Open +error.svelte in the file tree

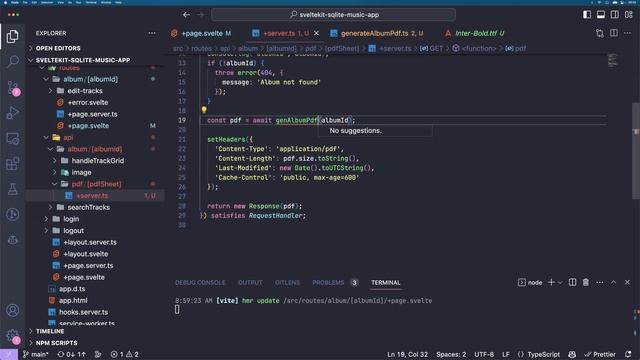88,102
